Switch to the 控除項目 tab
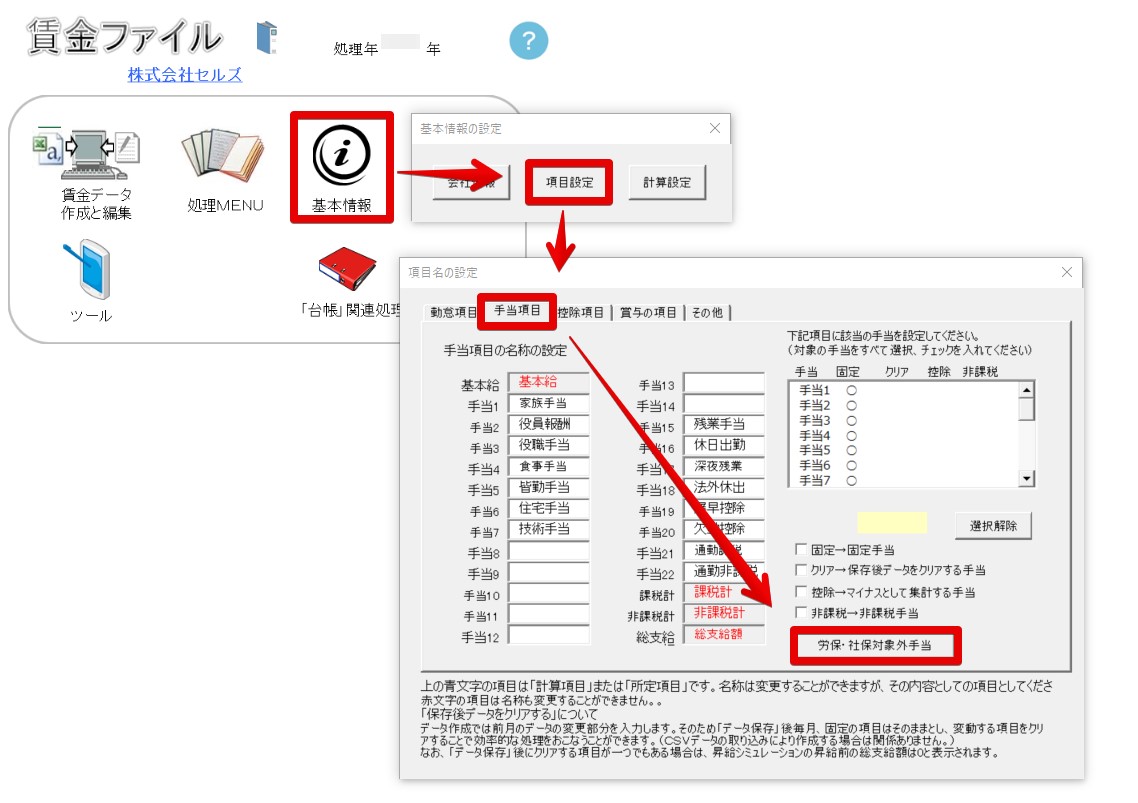1138x803 pixels. pyautogui.click(x=581, y=312)
